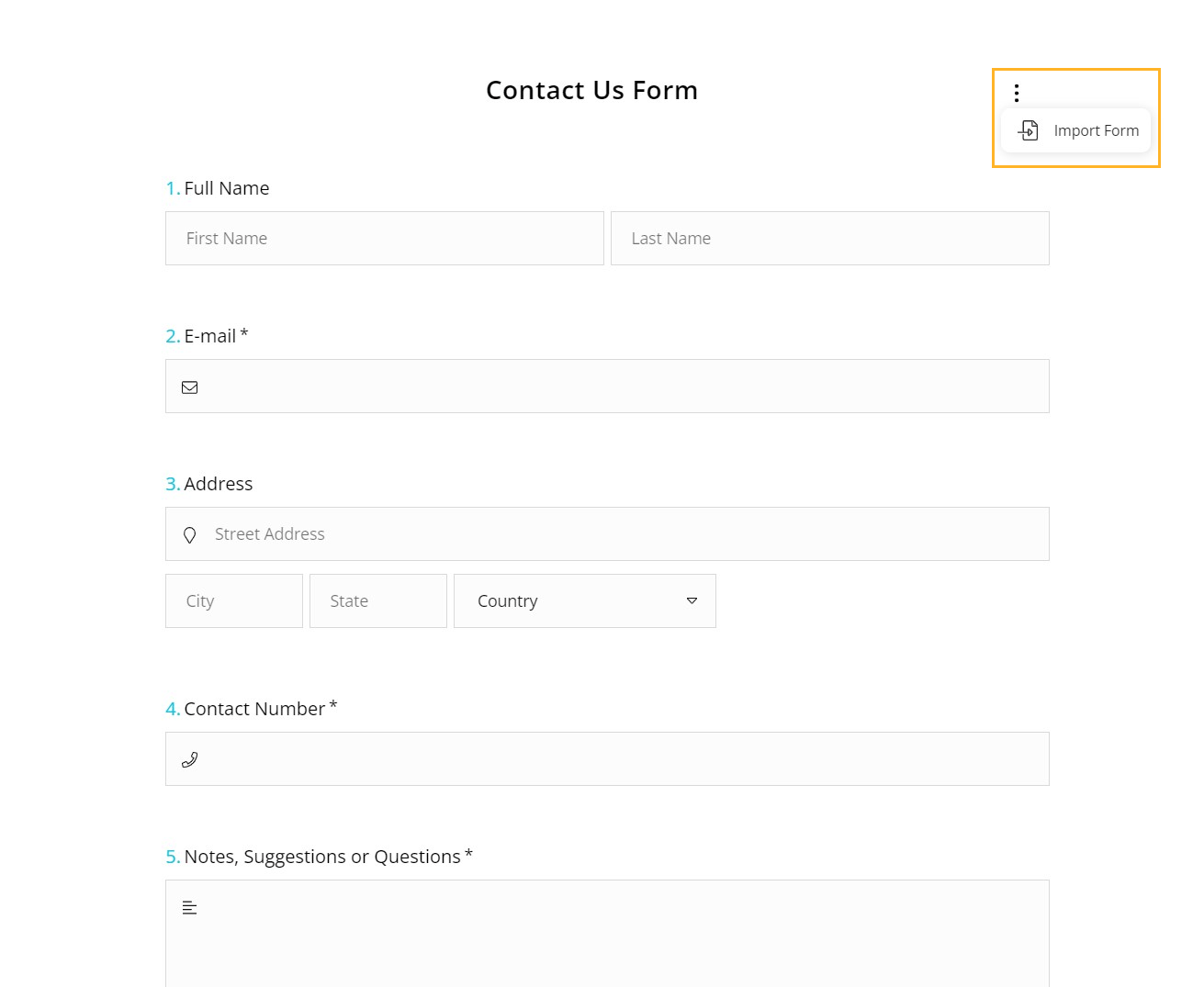The height and width of the screenshot is (987, 1204).
Task: Expand Country list using arrow
Action: tap(692, 601)
